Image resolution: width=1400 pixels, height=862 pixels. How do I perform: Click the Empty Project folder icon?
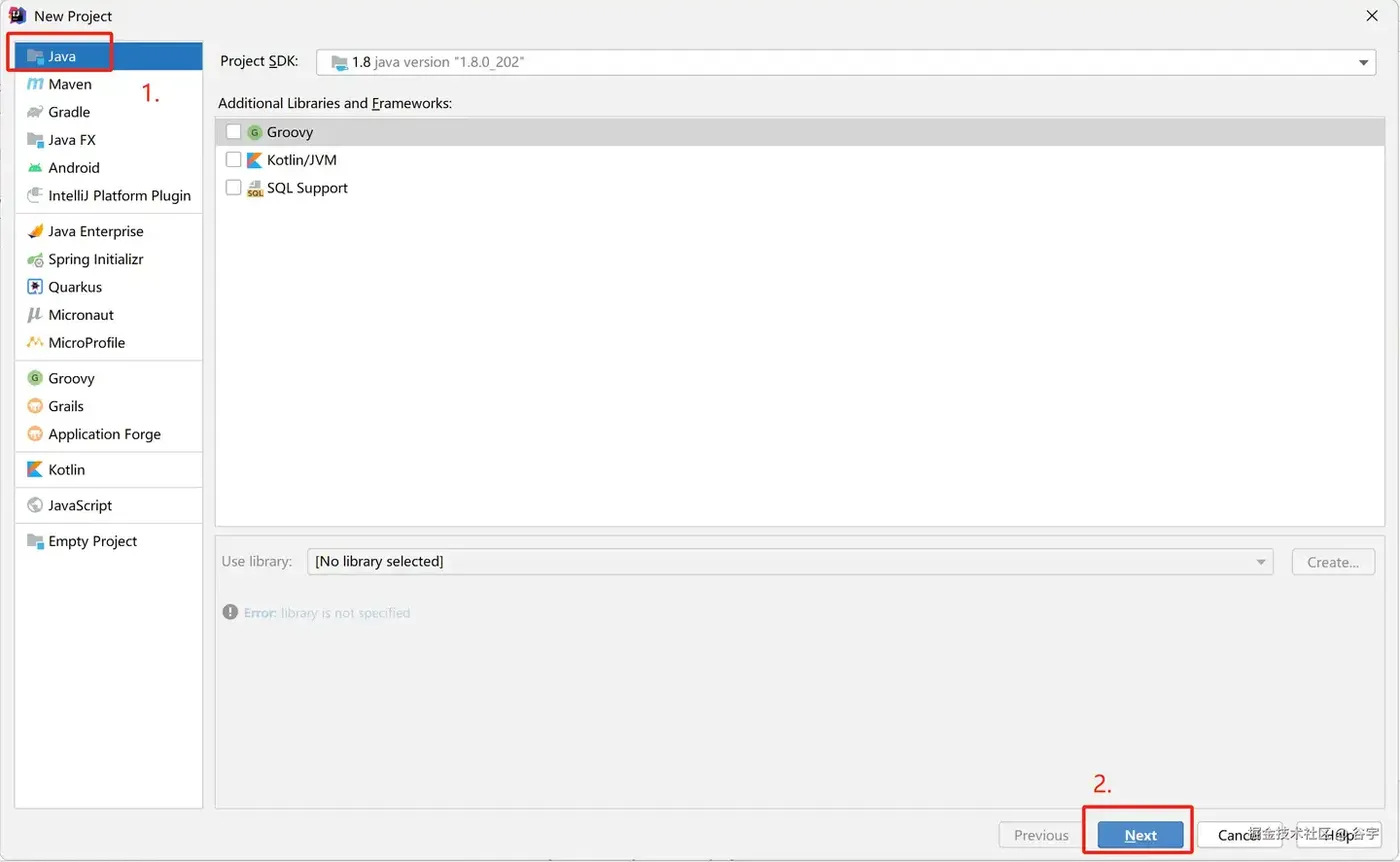(x=35, y=541)
